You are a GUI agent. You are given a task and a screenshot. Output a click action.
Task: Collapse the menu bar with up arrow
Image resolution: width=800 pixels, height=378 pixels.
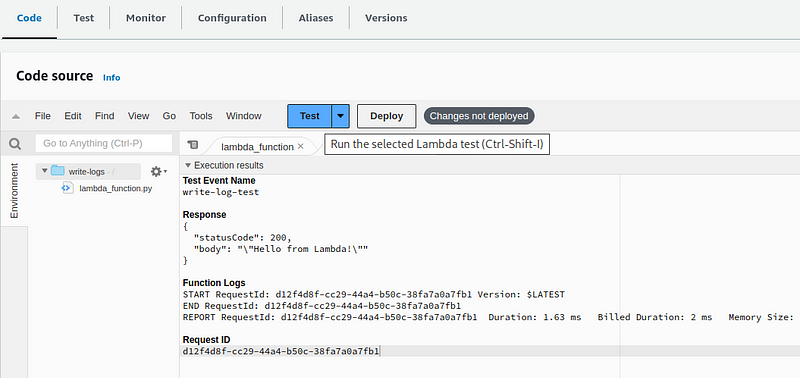(x=16, y=116)
